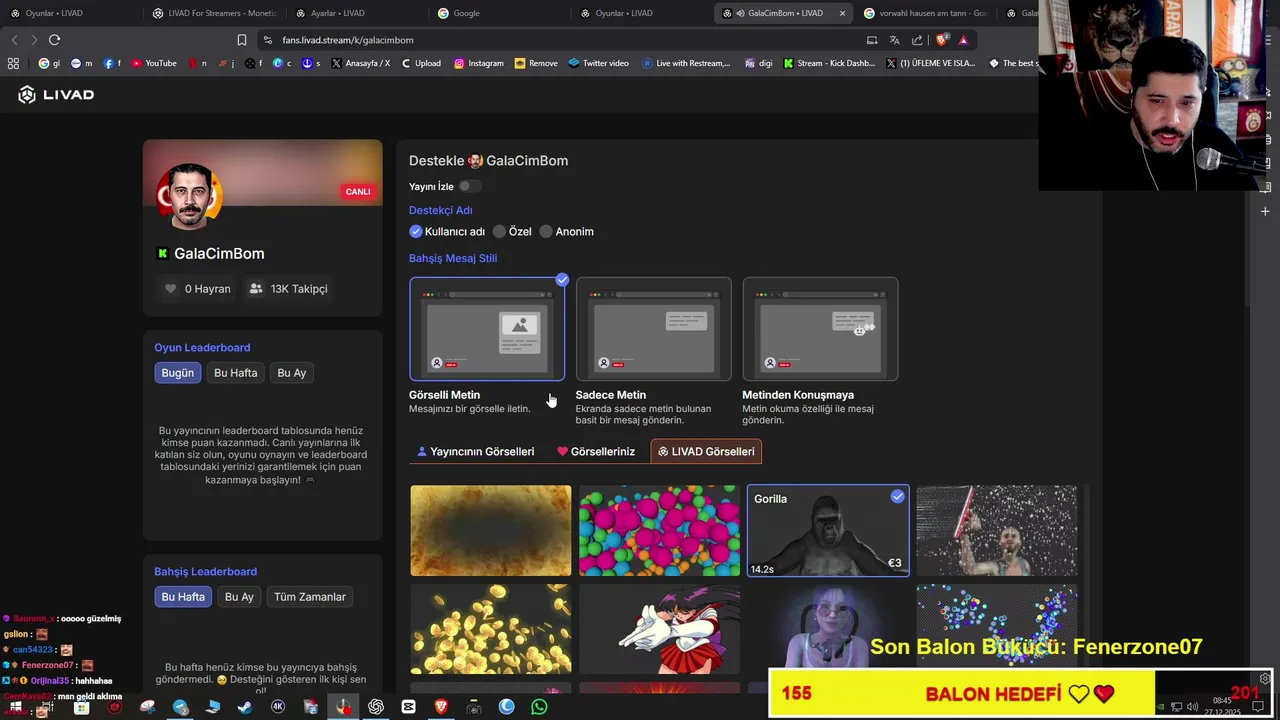Select Bu Hafta in Oyun Leaderboard
Screen dimensions: 1280x720
pyautogui.click(x=236, y=373)
